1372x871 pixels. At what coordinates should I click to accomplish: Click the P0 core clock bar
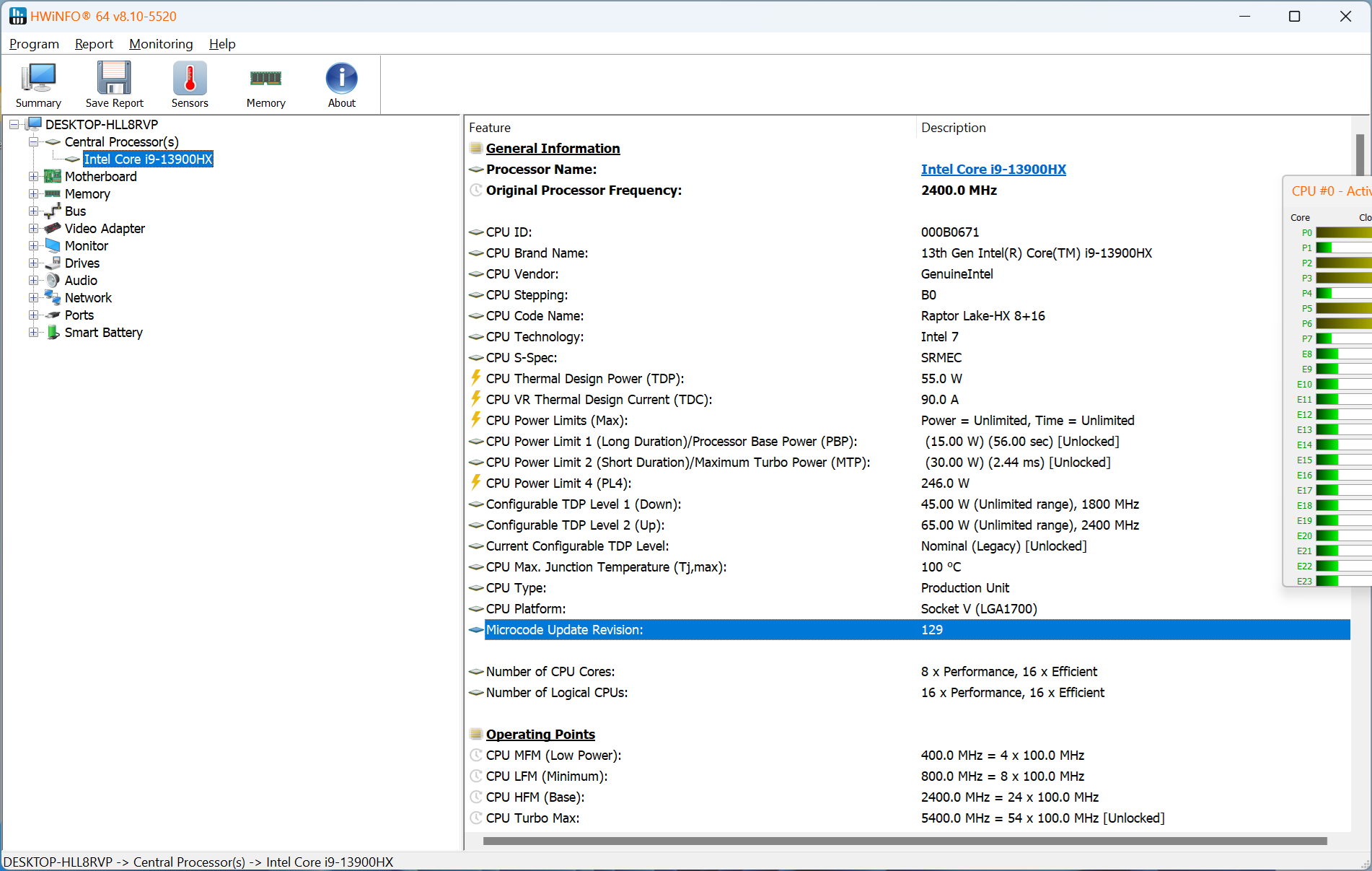(x=1343, y=232)
